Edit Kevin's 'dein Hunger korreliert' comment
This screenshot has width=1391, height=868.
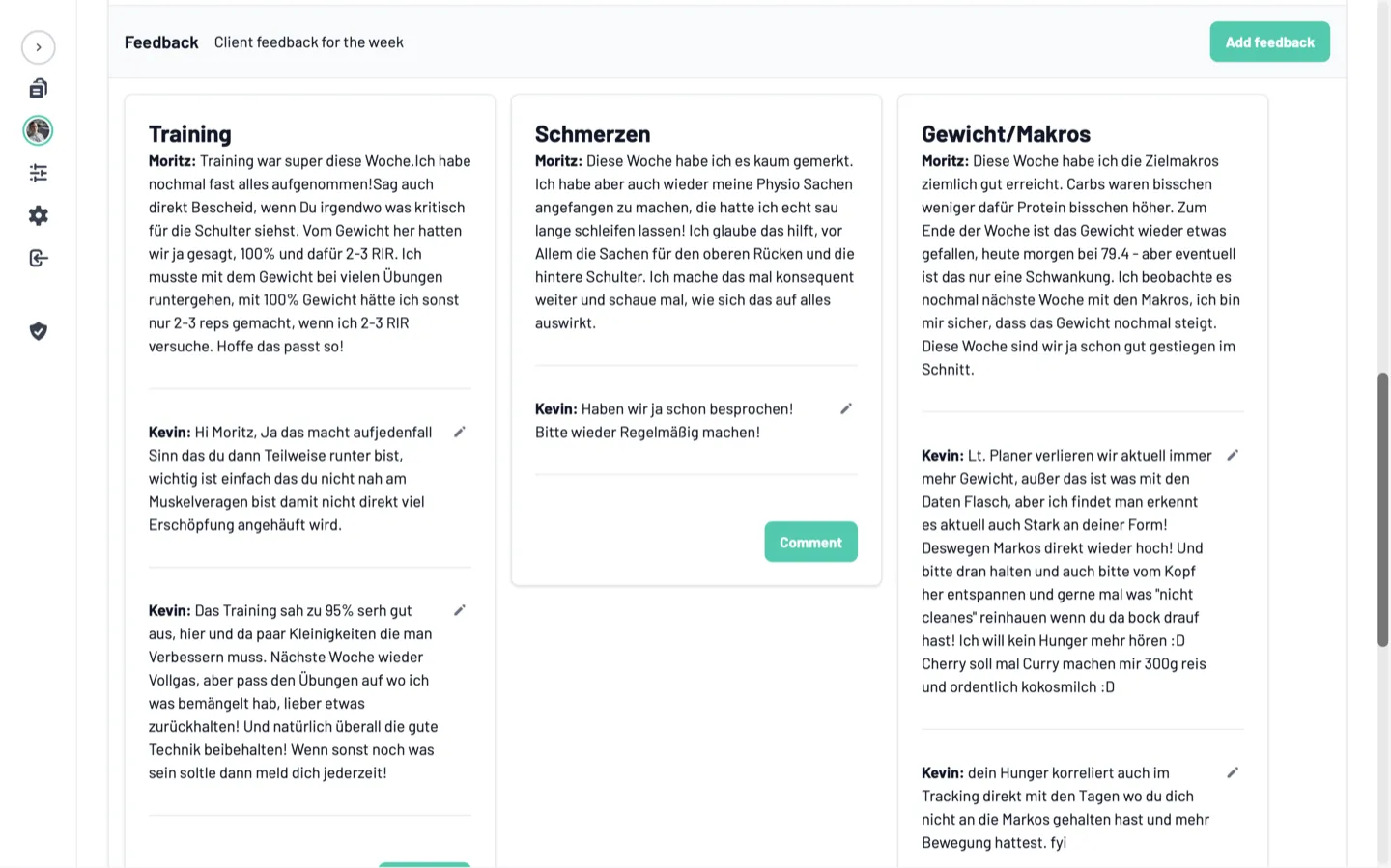1233,773
